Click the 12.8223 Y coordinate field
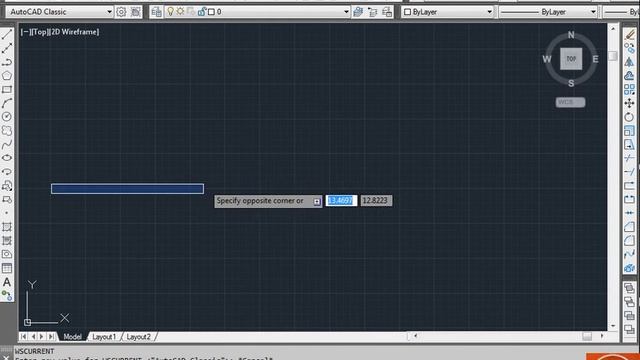This screenshot has width=640, height=360. coord(376,200)
